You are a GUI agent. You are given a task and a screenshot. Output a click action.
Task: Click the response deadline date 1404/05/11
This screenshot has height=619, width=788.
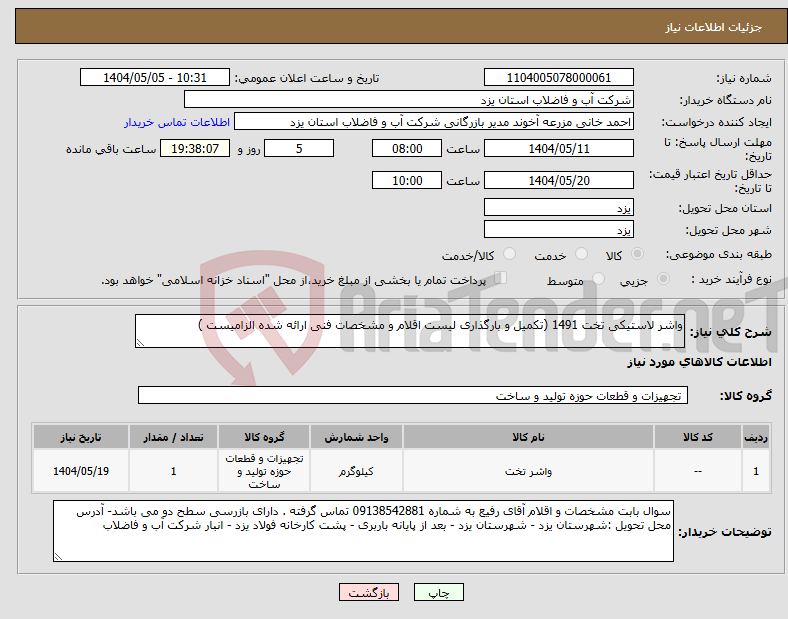pyautogui.click(x=559, y=149)
